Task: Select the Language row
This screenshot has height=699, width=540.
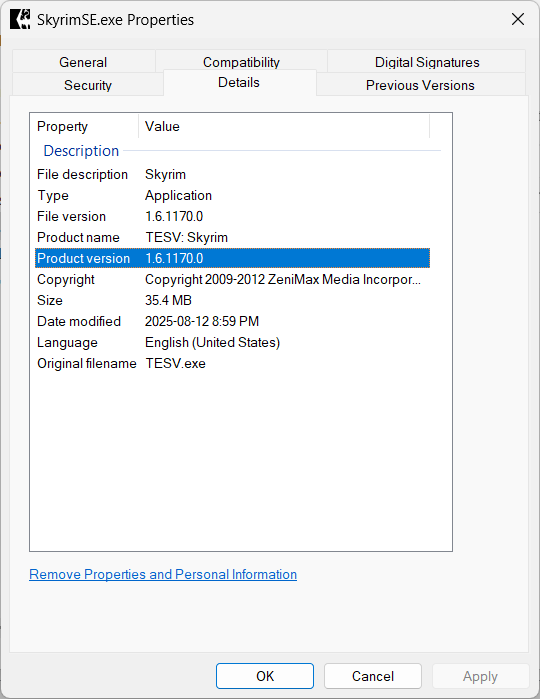Action: (x=232, y=342)
